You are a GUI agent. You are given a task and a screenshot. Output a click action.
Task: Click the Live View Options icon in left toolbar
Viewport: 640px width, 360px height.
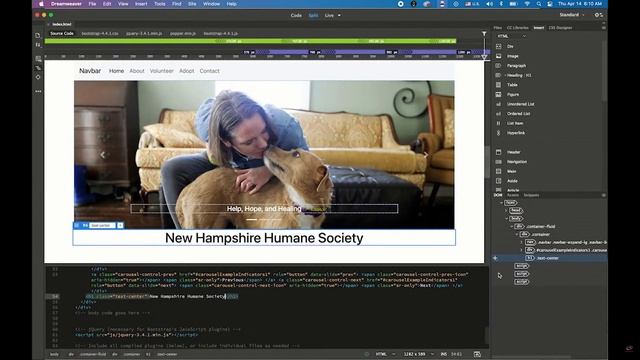tap(38, 59)
